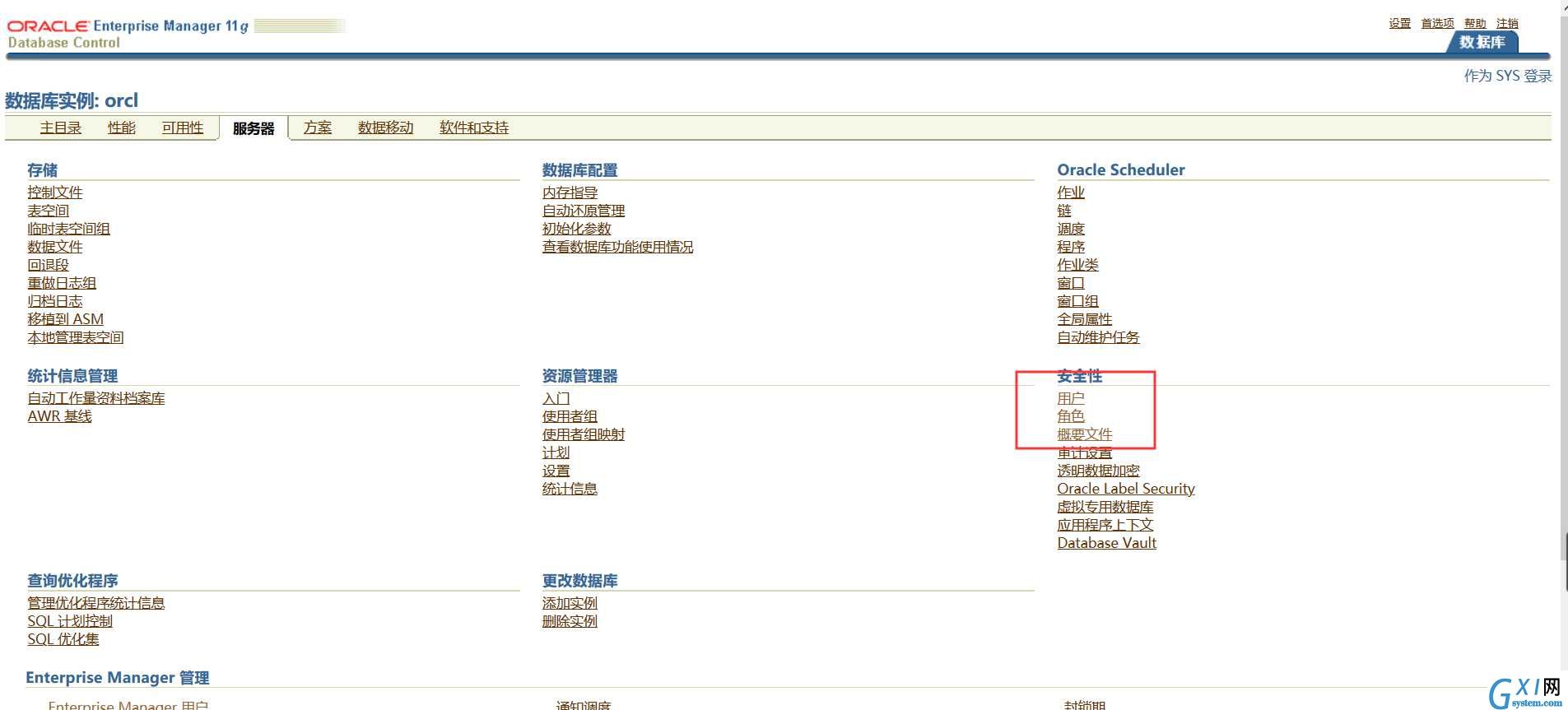Open the 回退段 link
Viewport: 1568px width, 710px height.
(x=48, y=264)
